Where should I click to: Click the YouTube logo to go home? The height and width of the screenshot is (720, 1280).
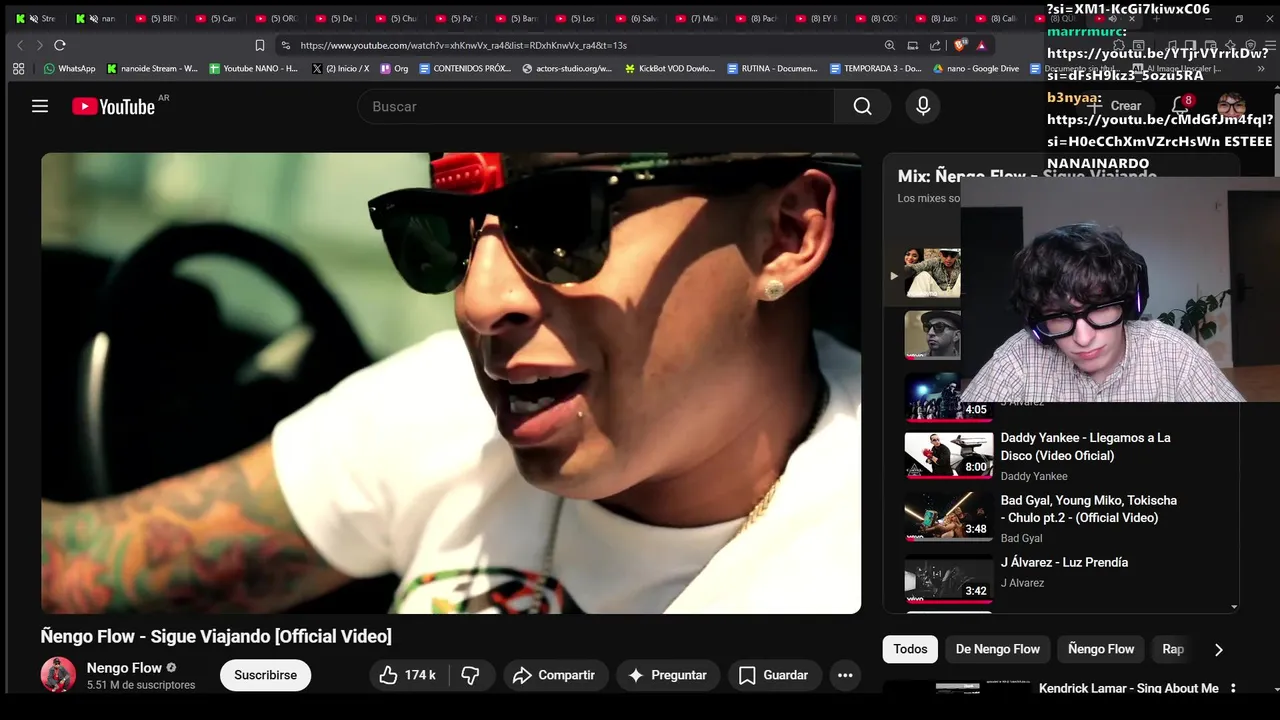(113, 106)
